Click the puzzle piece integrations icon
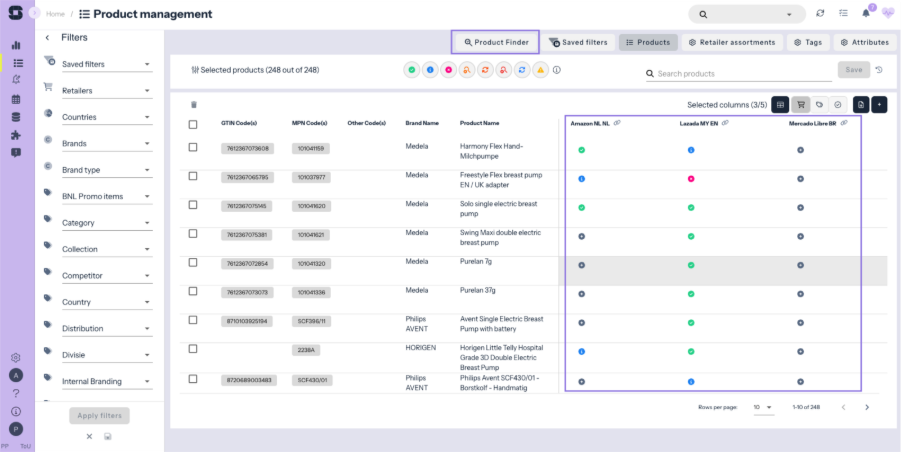This screenshot has height=453, width=901. coord(16,135)
